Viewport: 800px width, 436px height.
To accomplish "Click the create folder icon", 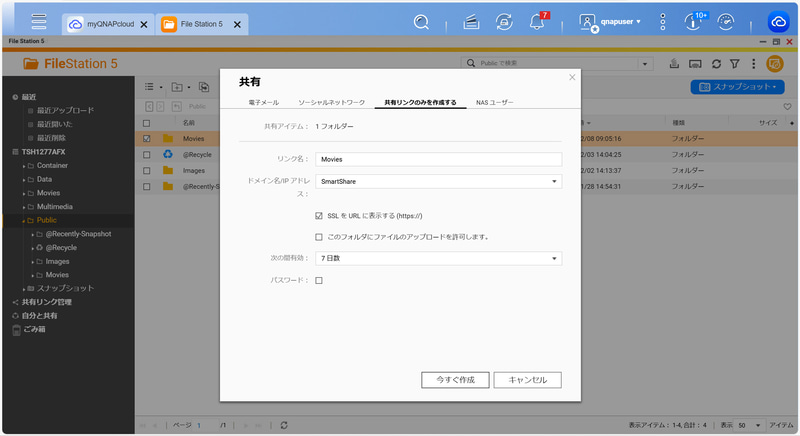I will click(177, 87).
